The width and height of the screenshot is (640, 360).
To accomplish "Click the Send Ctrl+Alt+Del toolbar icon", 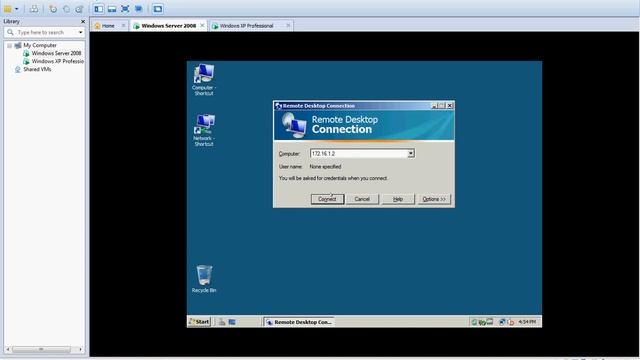I will point(34,9).
